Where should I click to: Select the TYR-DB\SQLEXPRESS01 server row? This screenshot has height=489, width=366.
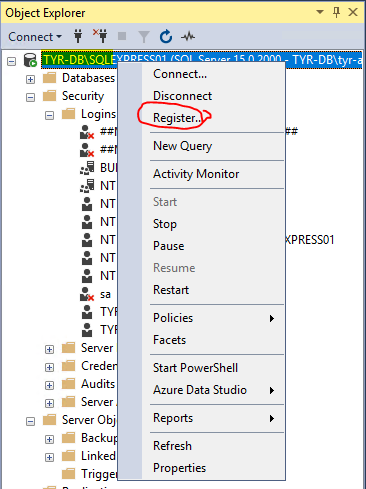pyautogui.click(x=201, y=60)
